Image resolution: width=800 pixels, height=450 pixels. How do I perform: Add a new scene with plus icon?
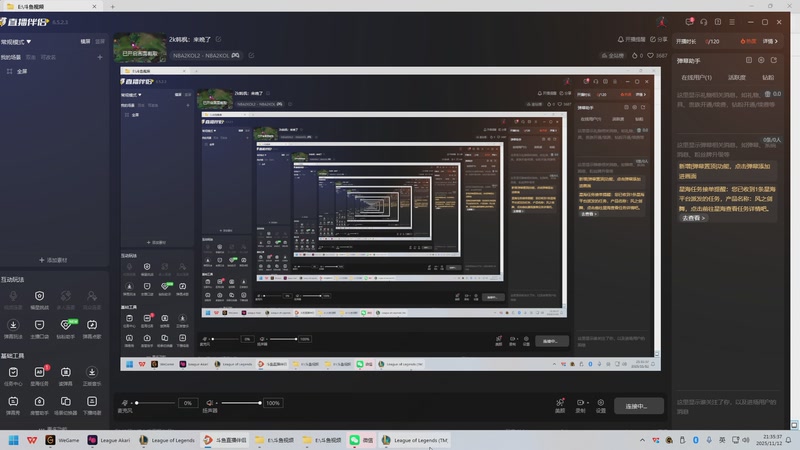100,57
